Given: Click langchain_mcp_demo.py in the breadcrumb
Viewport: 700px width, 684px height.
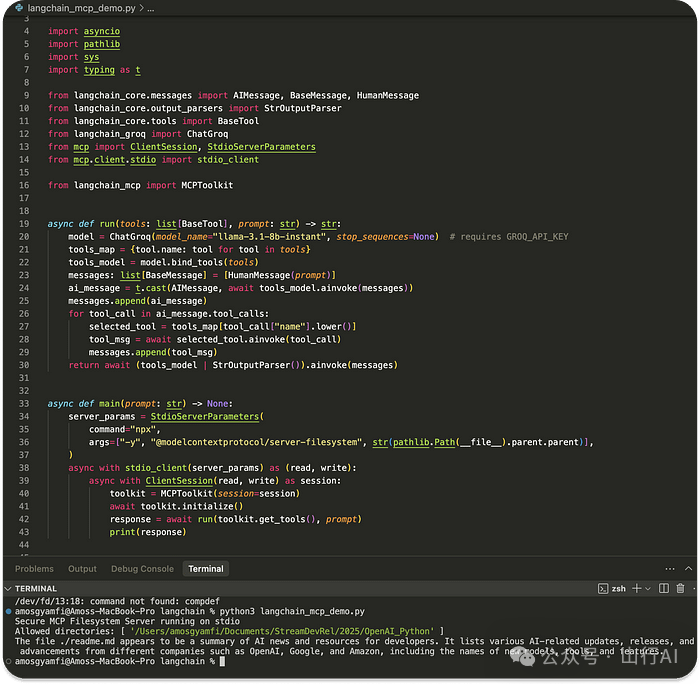Looking at the screenshot, I should tap(83, 7).
